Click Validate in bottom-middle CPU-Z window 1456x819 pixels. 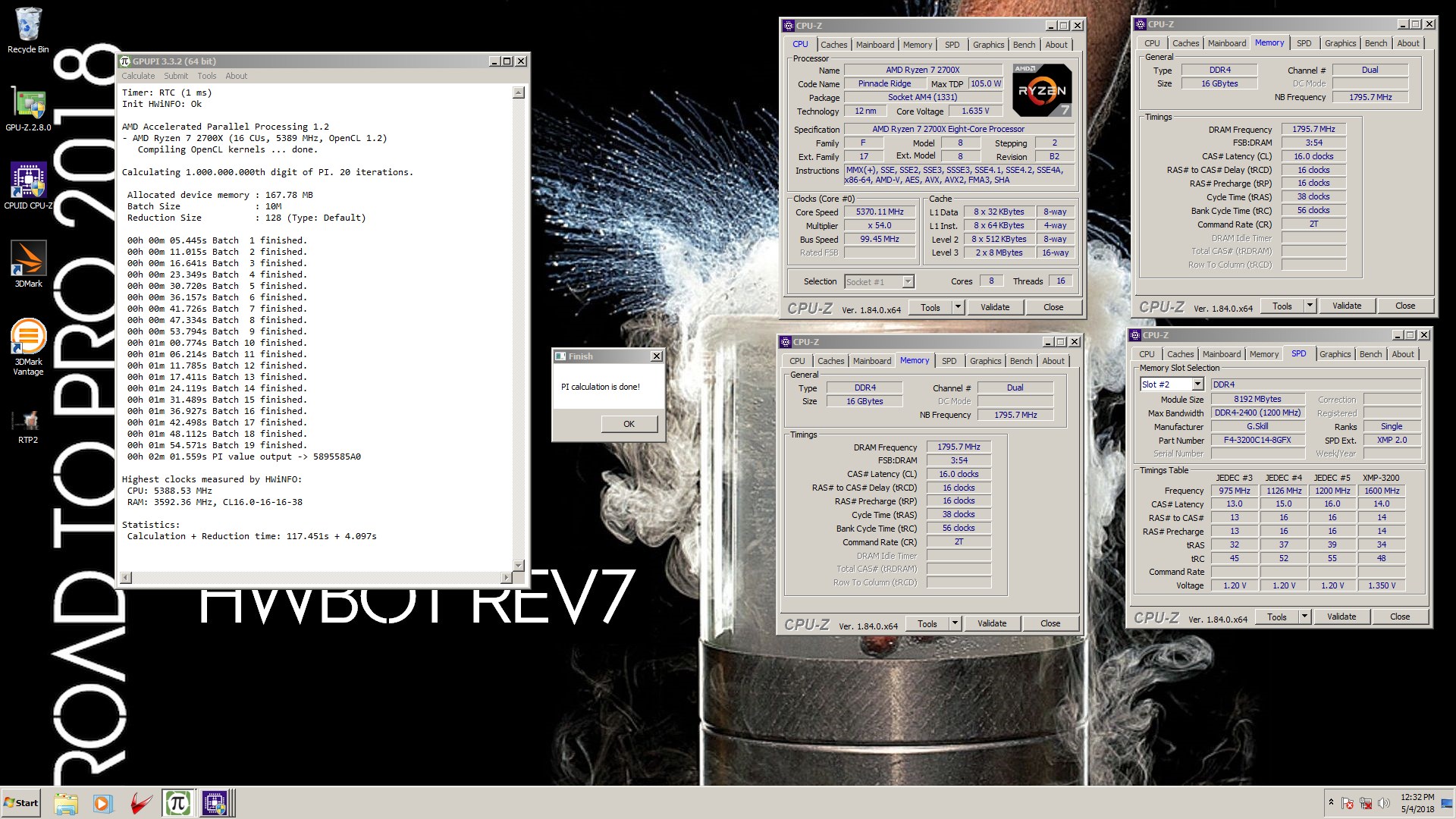(x=991, y=623)
